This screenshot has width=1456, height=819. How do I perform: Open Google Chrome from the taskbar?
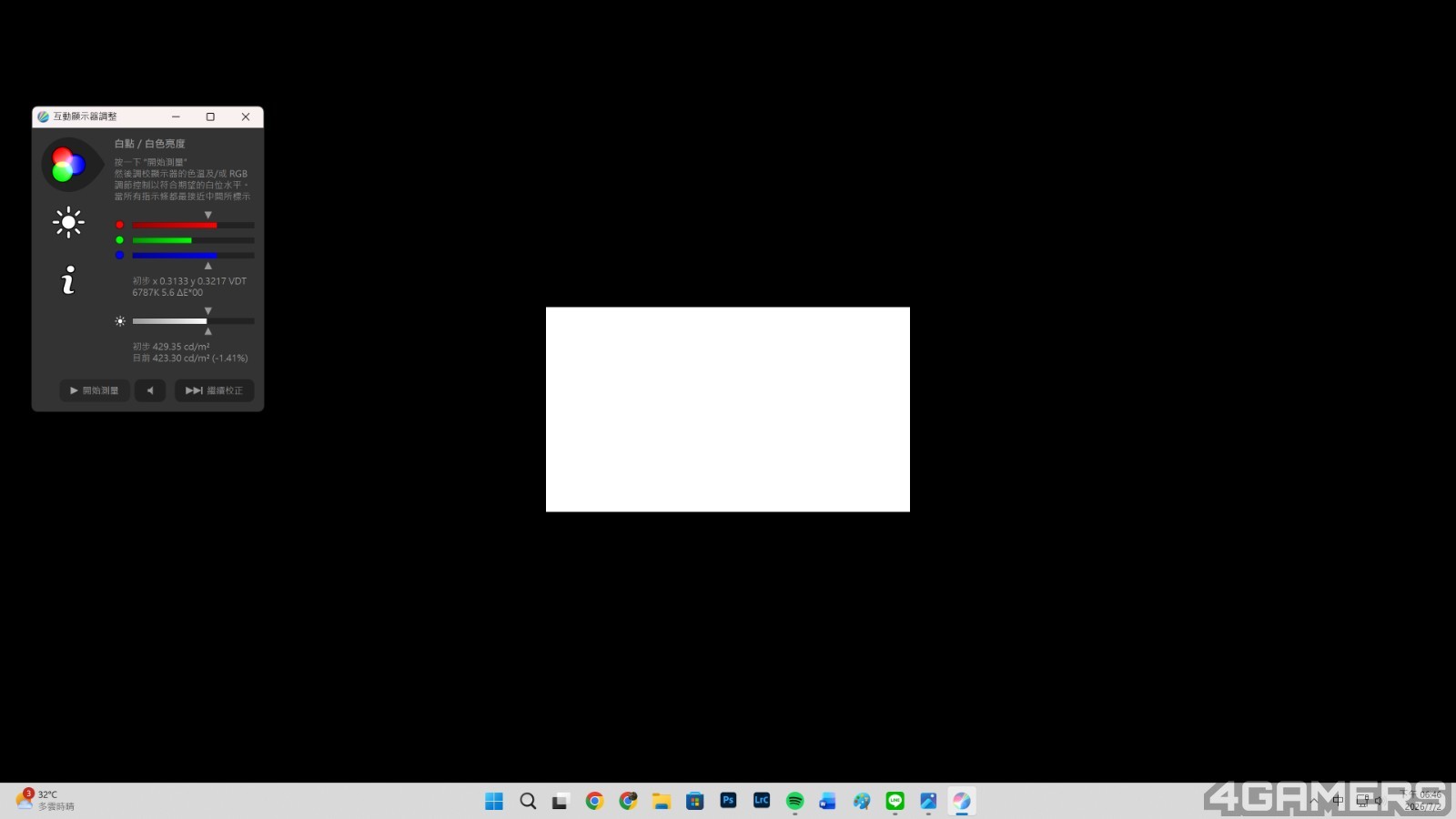594,801
